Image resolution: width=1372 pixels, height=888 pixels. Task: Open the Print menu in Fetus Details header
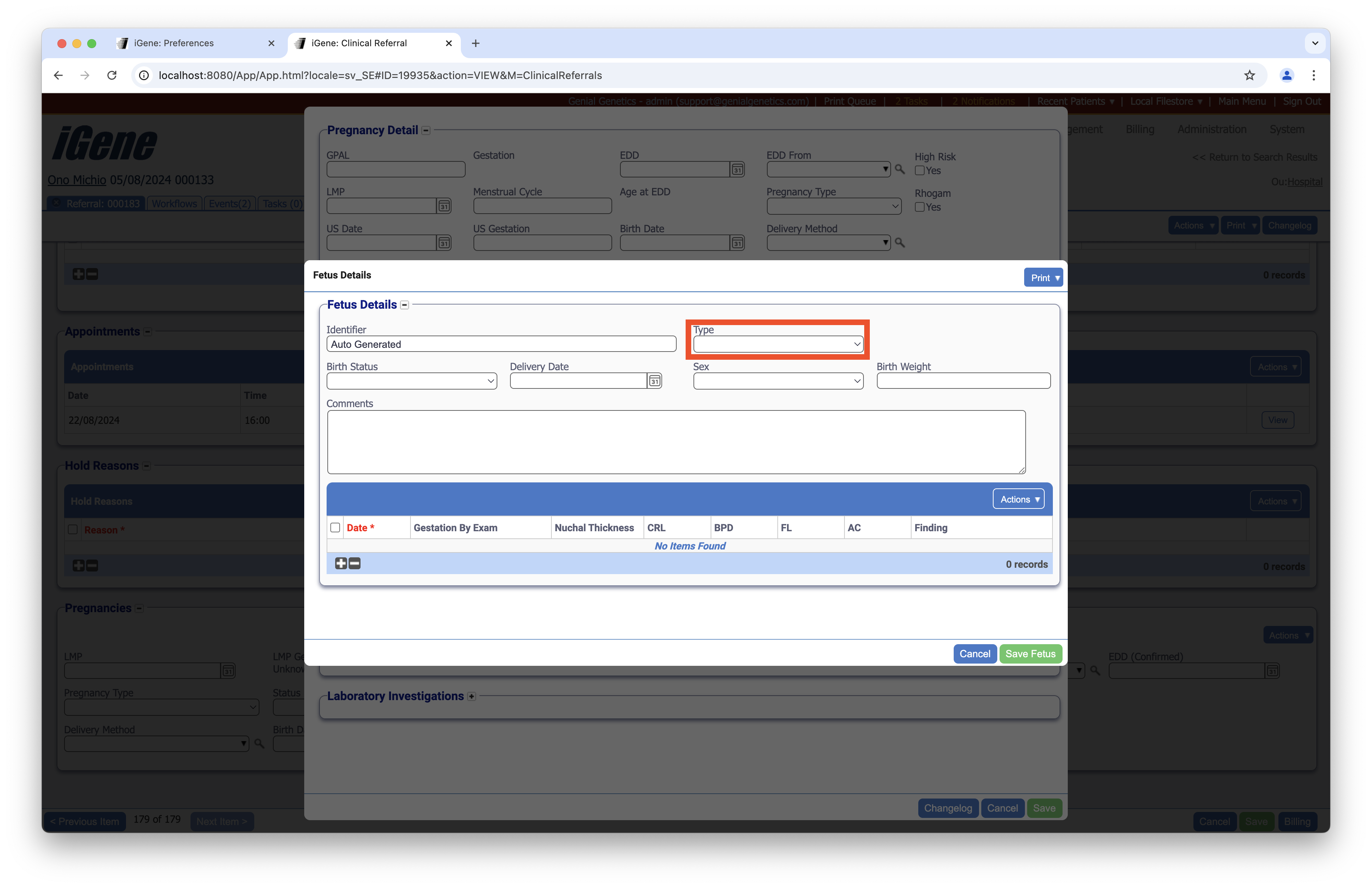(x=1043, y=278)
